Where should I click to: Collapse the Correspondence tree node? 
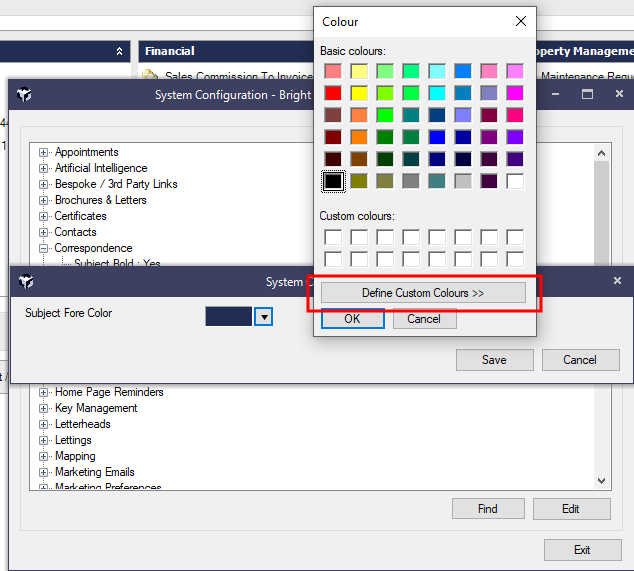pos(44,249)
